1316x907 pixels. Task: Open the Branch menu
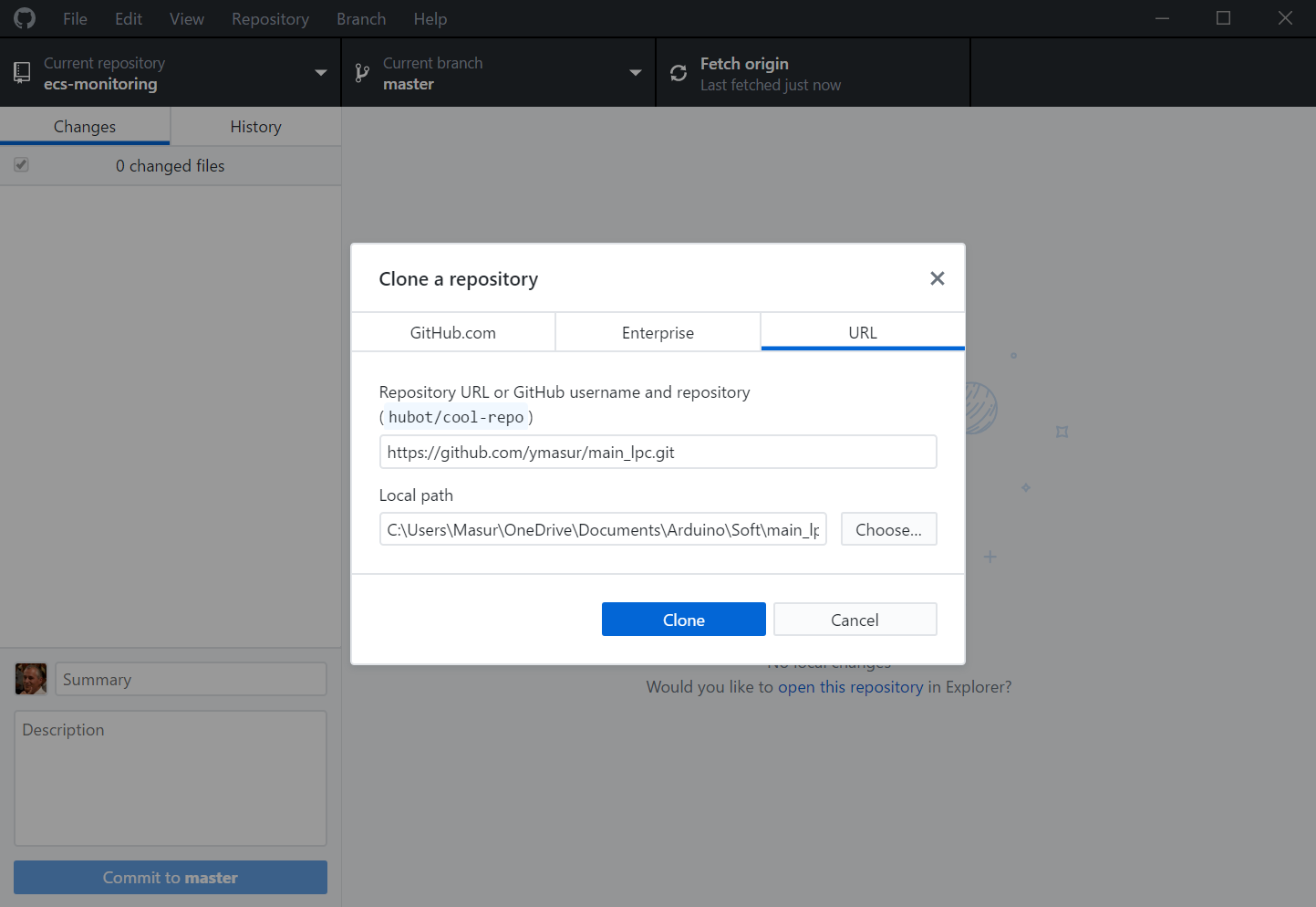tap(361, 18)
